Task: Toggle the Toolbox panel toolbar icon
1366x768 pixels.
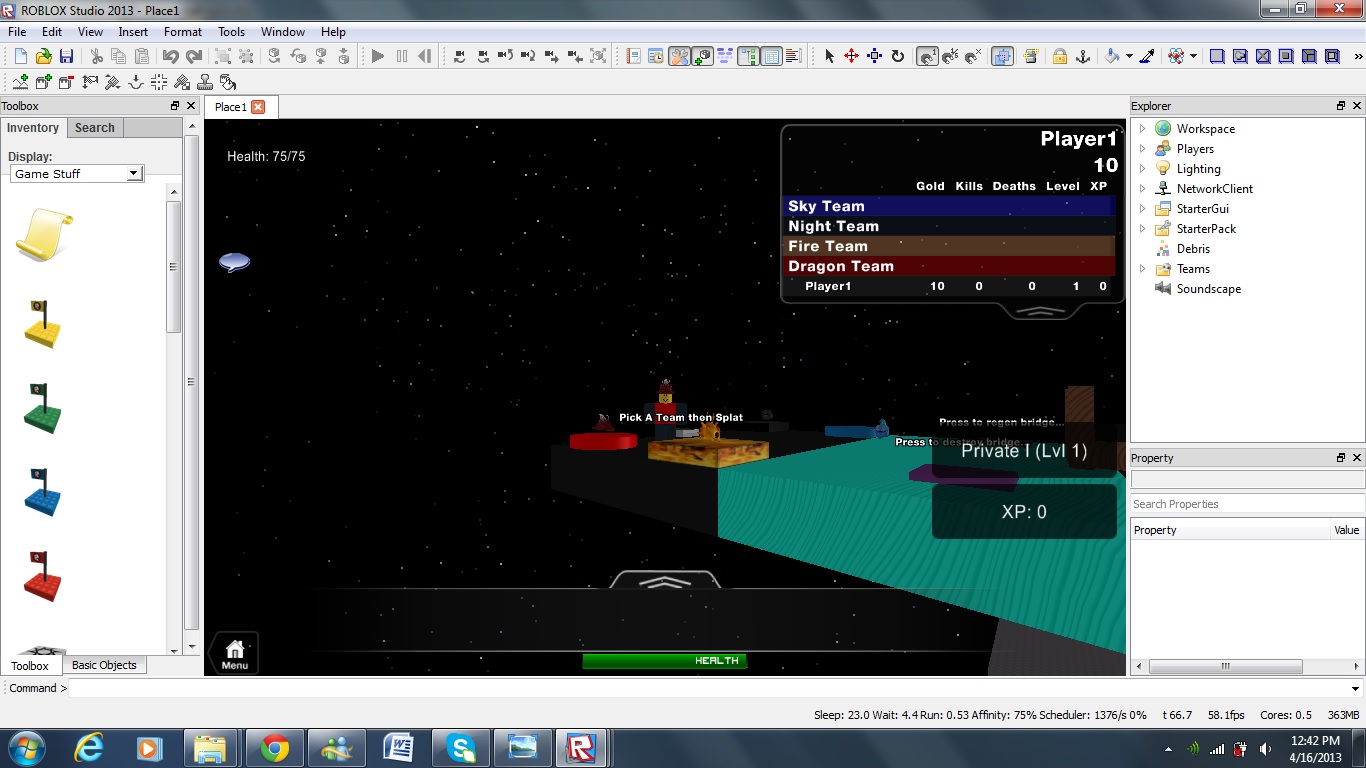Action: (679, 56)
